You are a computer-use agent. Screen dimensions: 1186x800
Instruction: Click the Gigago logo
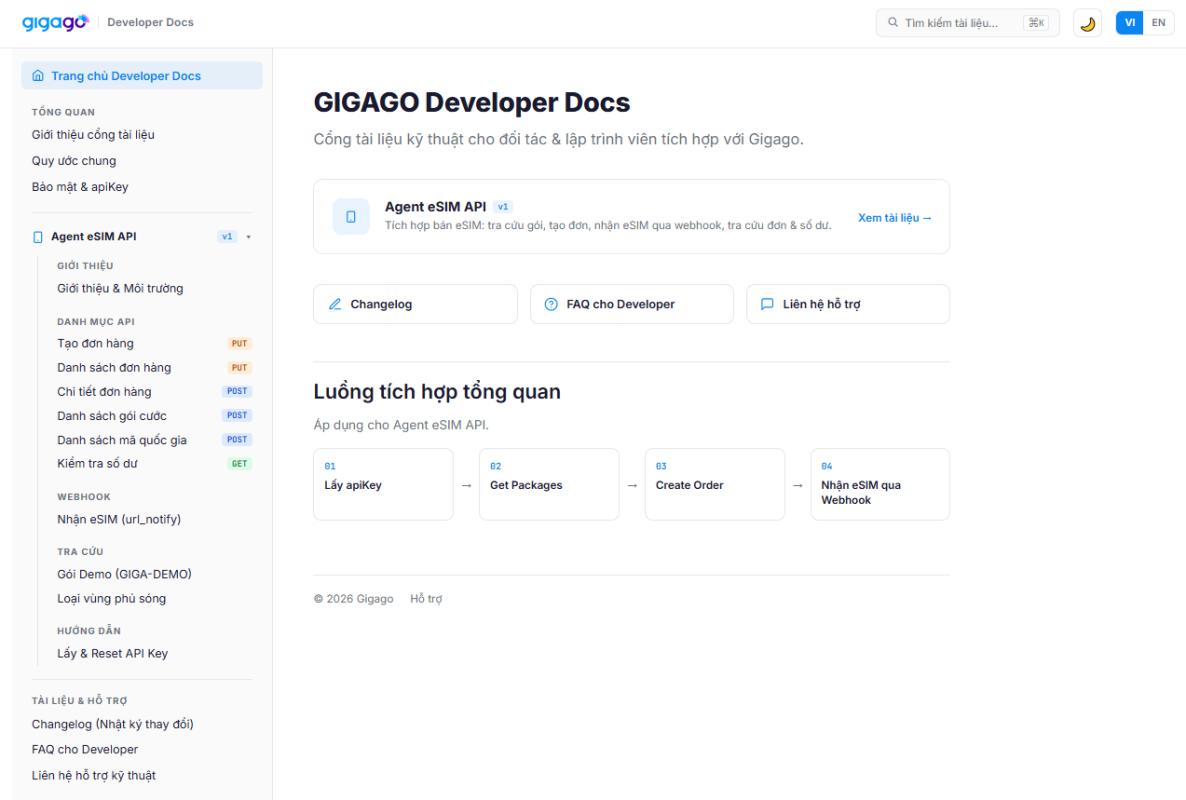(55, 23)
